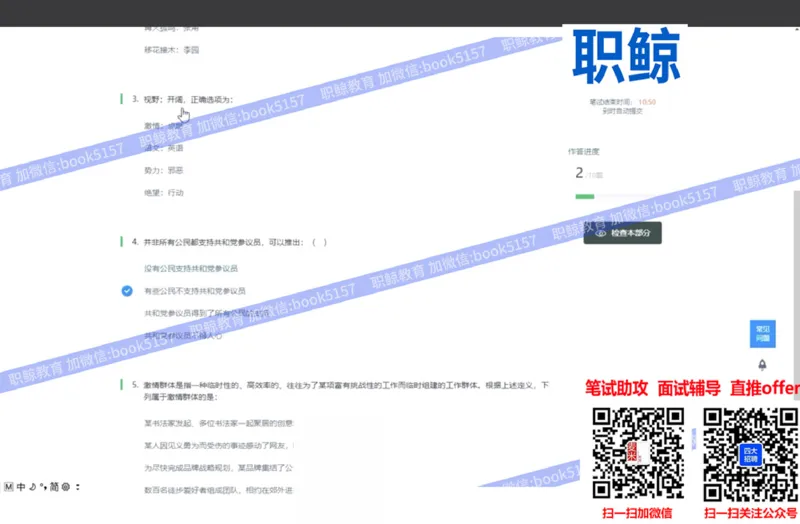Choose option 势力：邪恶 in question 3
Viewport: 800px width, 524px height.
pos(163,170)
